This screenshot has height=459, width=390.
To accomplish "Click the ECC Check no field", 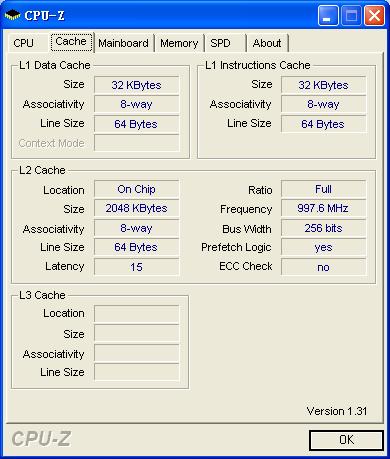I will 323,267.
